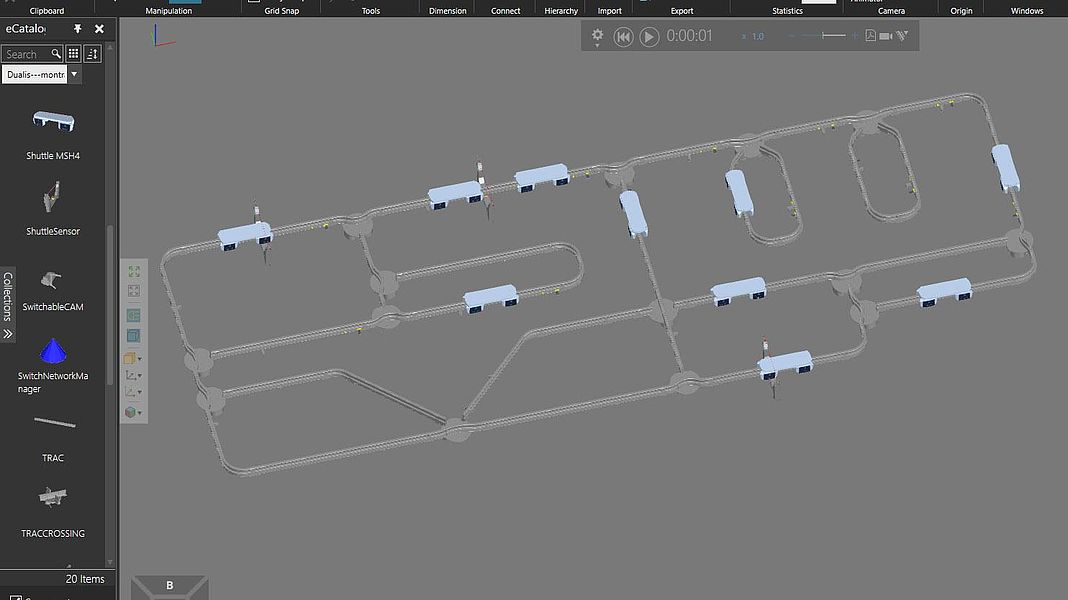Click the B face of view cube
1068x600 pixels.
[x=170, y=586]
